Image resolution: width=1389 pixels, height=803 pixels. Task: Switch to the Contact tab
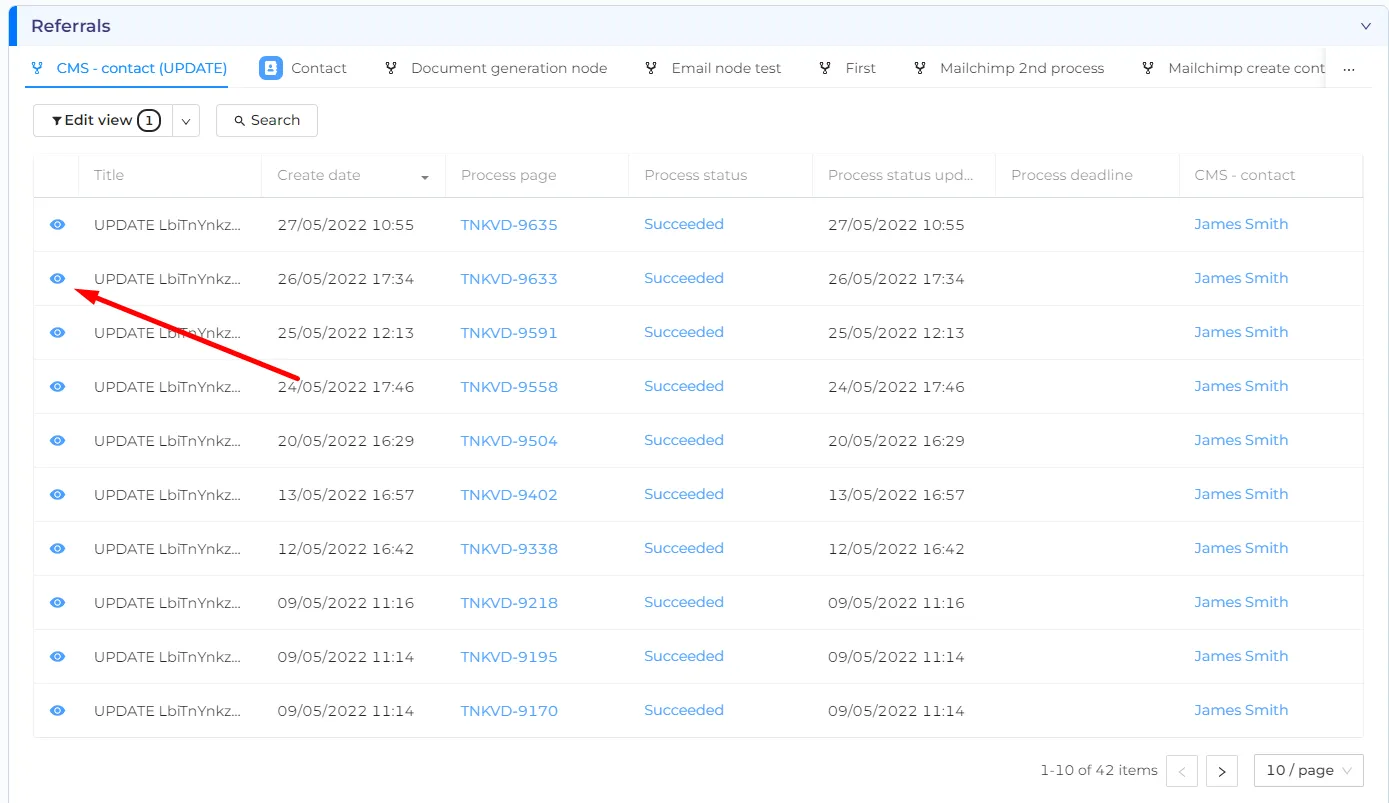click(303, 68)
